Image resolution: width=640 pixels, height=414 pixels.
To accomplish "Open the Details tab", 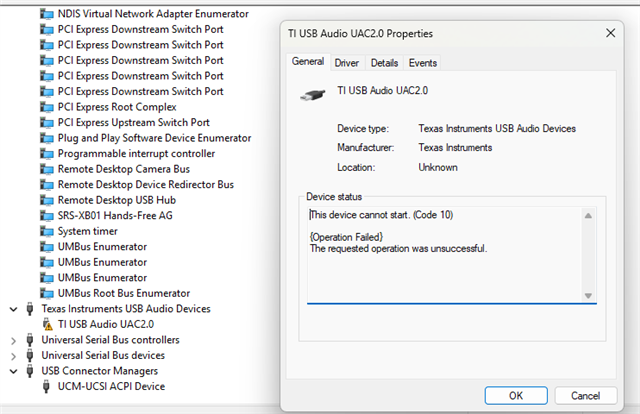I will (384, 63).
